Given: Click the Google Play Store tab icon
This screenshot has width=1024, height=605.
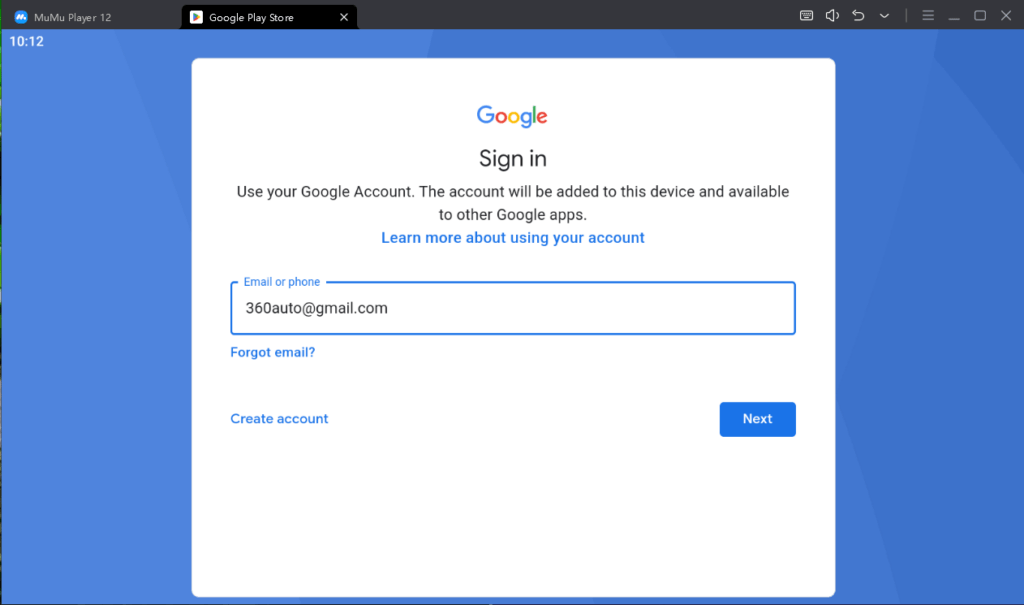Looking at the screenshot, I should pos(196,17).
